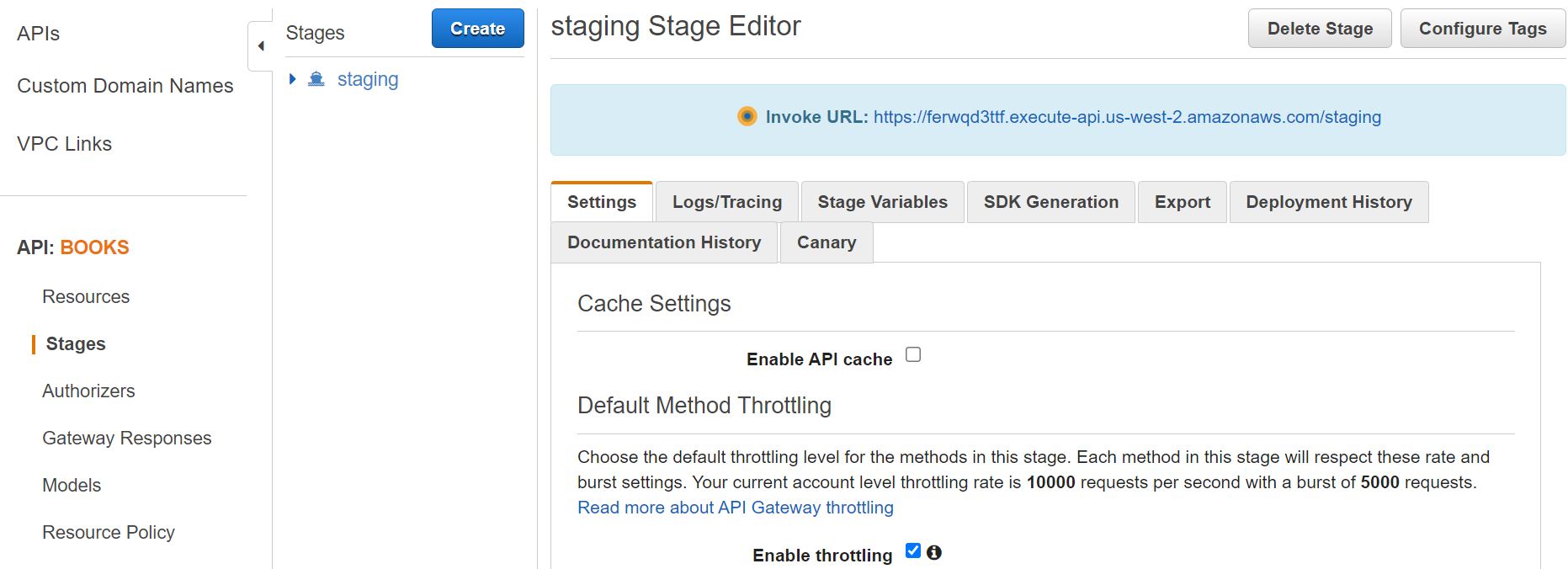The width and height of the screenshot is (1568, 569).
Task: Click the info icon beside Enable throttling
Action: pos(934,552)
